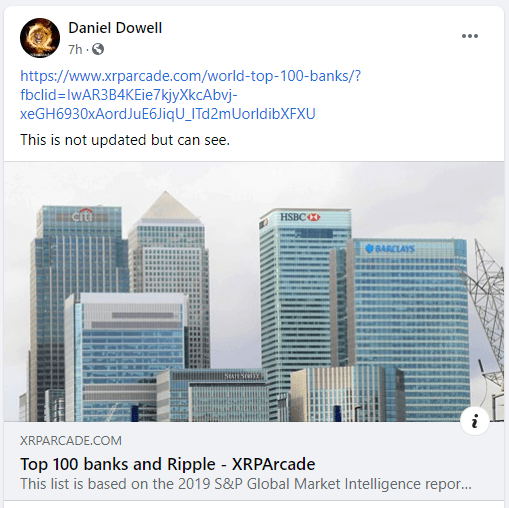Click the URL line starting with xeGH6930x

point(168,114)
